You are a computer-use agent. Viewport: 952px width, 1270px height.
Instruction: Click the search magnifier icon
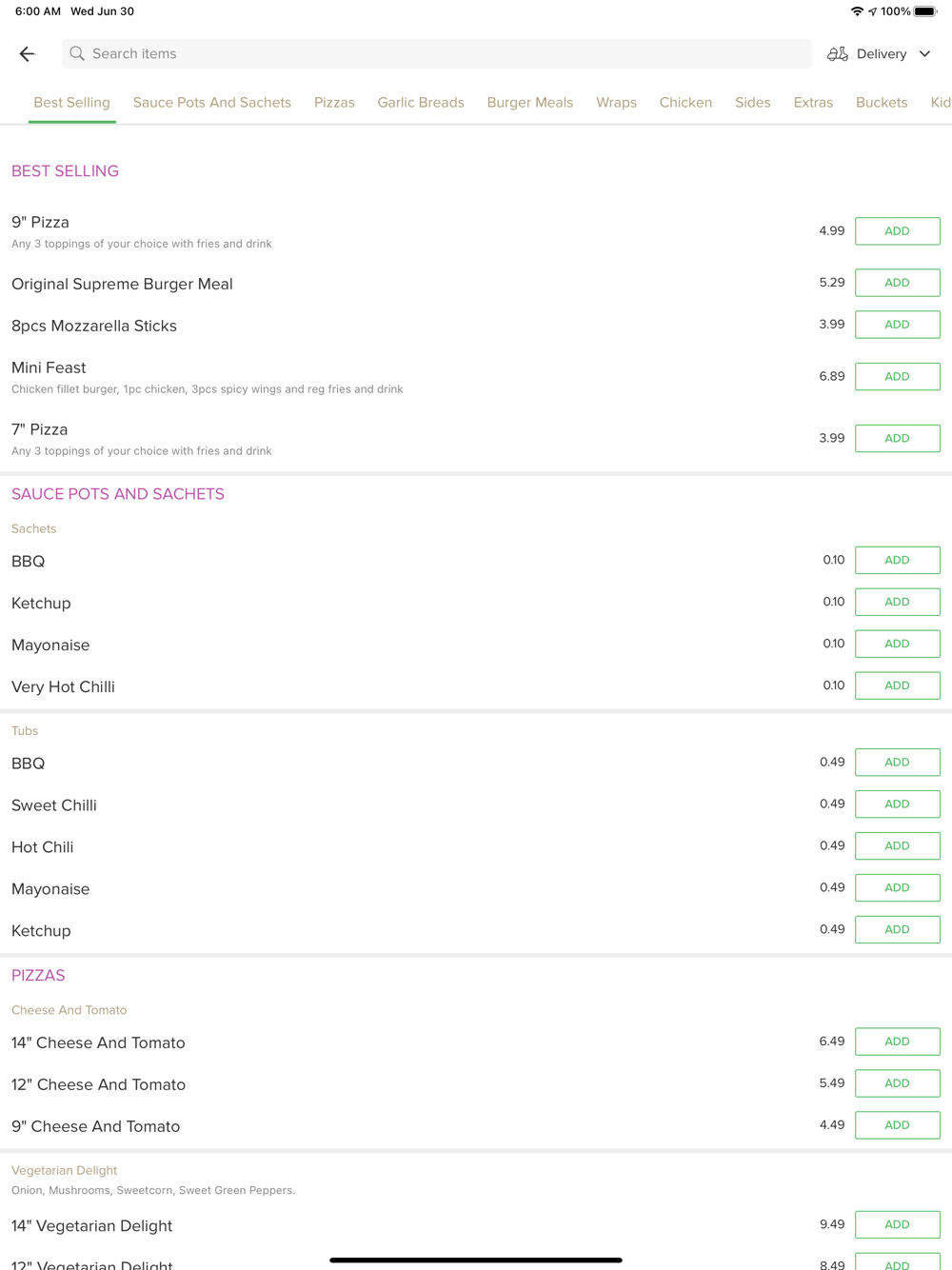coord(77,54)
